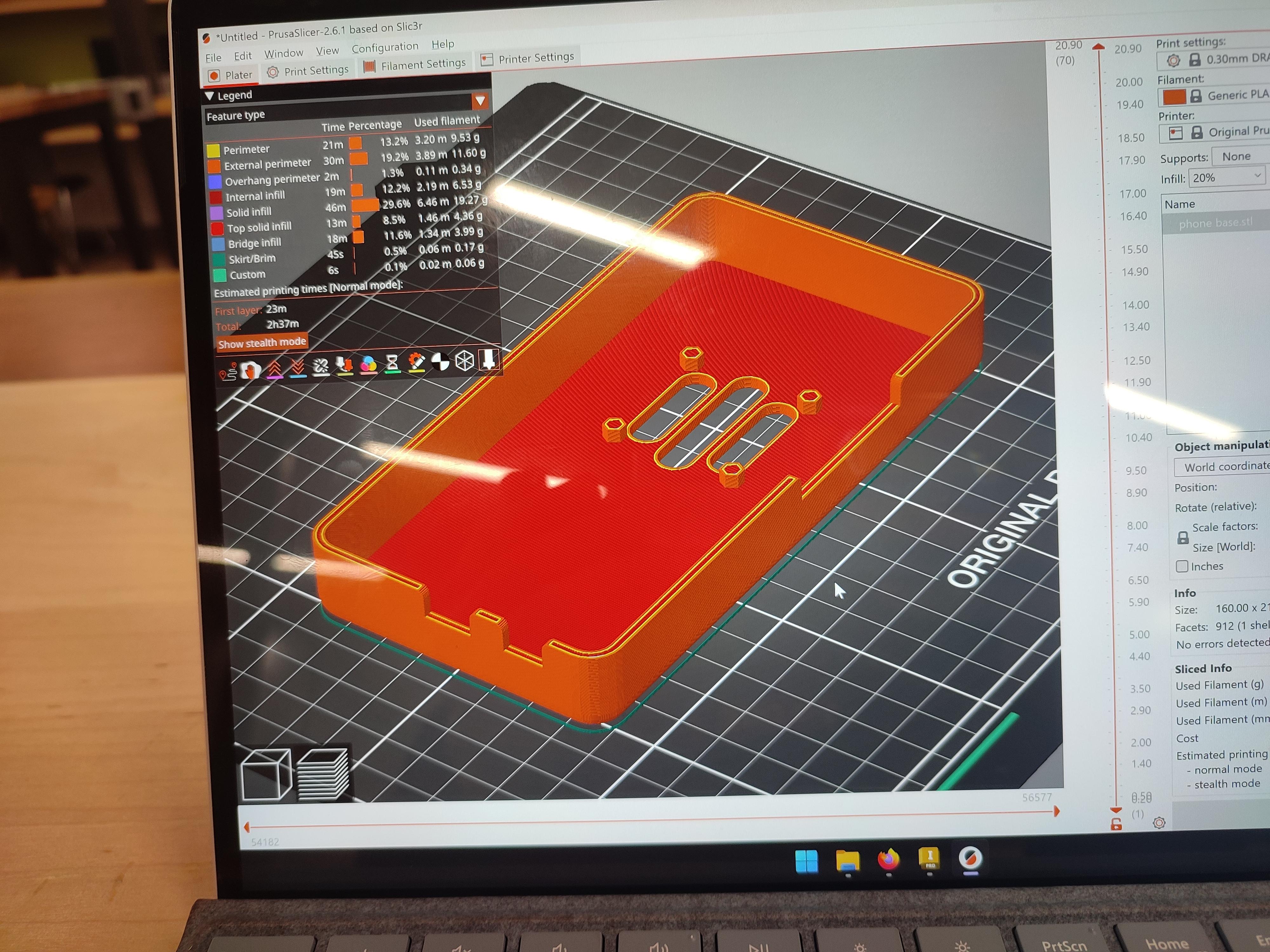
Task: Toggle Pause prints hourglass icon
Action: tap(392, 363)
